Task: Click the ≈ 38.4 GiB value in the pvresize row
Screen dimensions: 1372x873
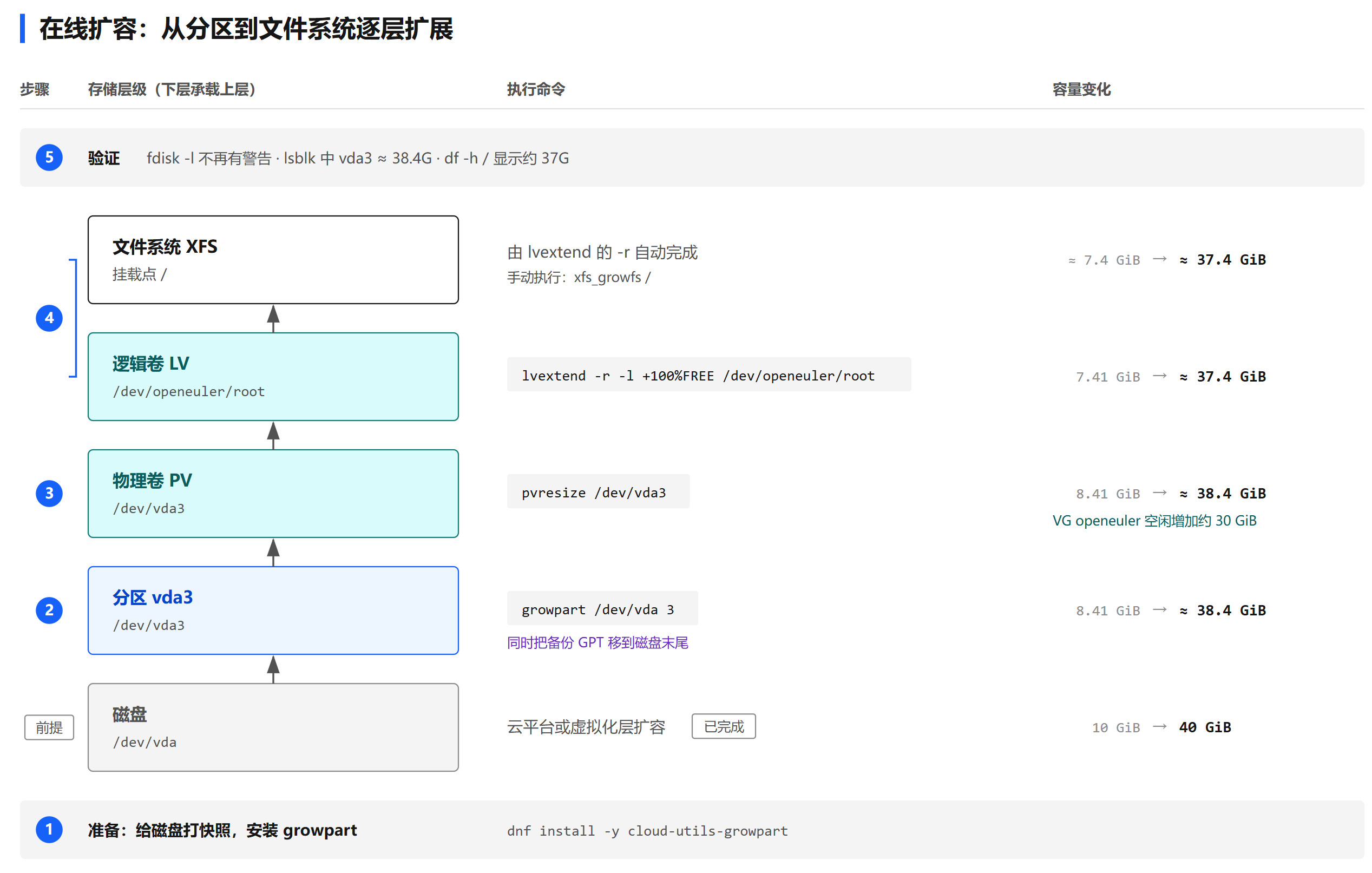Action: point(1223,493)
